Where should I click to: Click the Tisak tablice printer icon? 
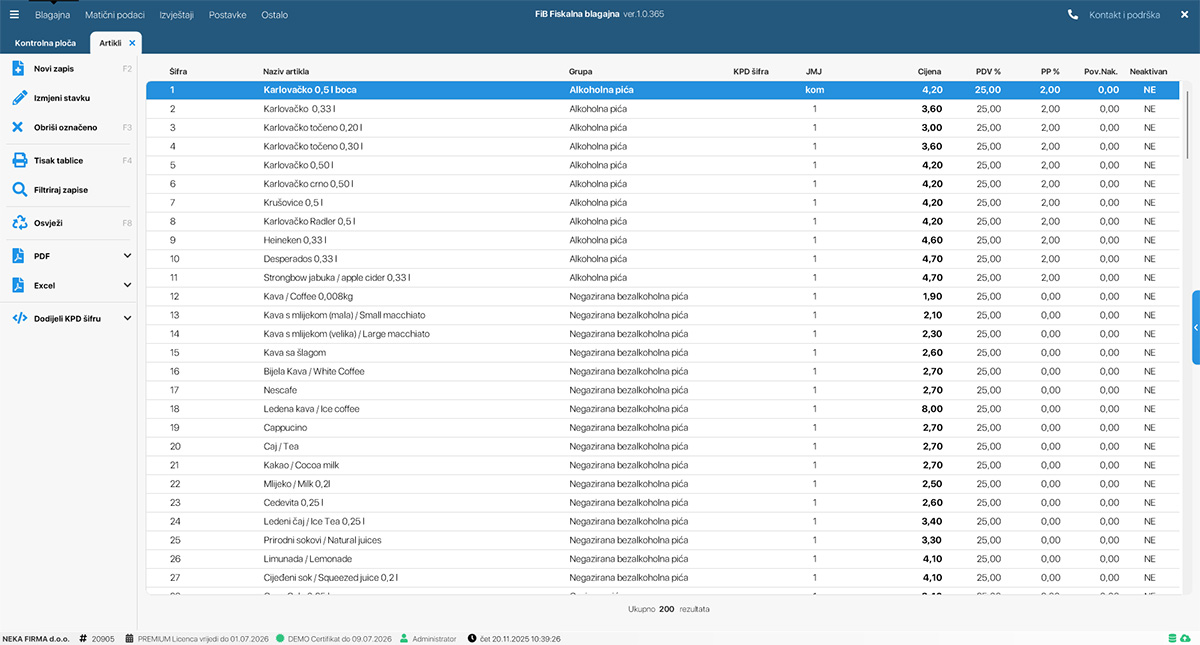point(18,160)
